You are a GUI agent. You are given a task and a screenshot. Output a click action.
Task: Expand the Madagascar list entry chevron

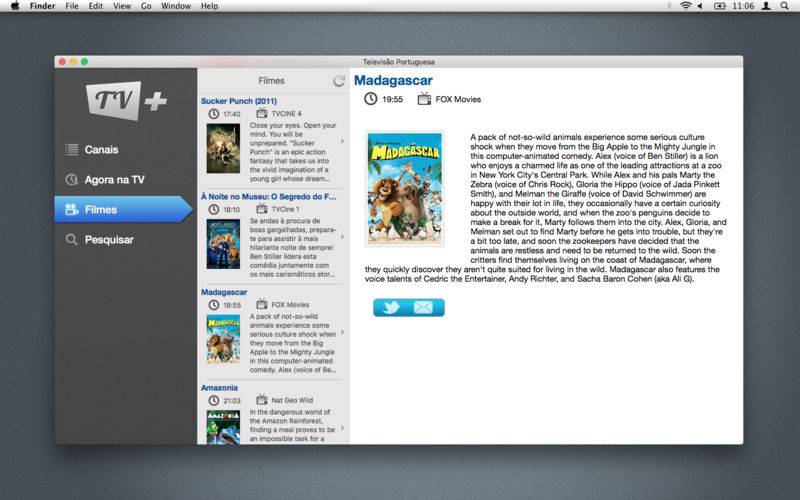[x=342, y=332]
